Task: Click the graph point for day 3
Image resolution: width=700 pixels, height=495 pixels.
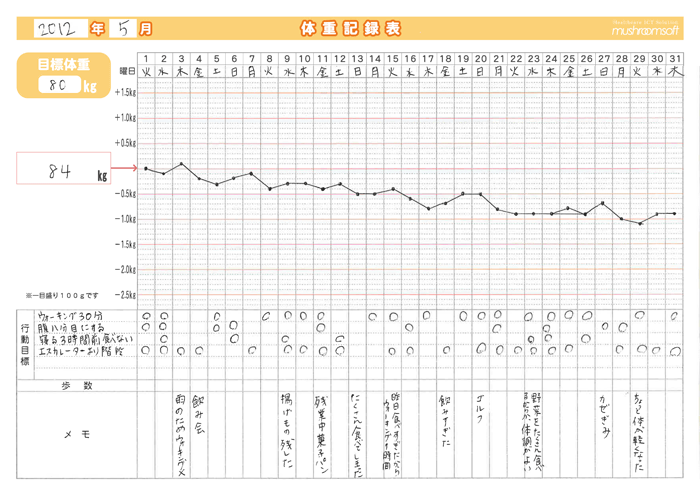Action: click(181, 164)
